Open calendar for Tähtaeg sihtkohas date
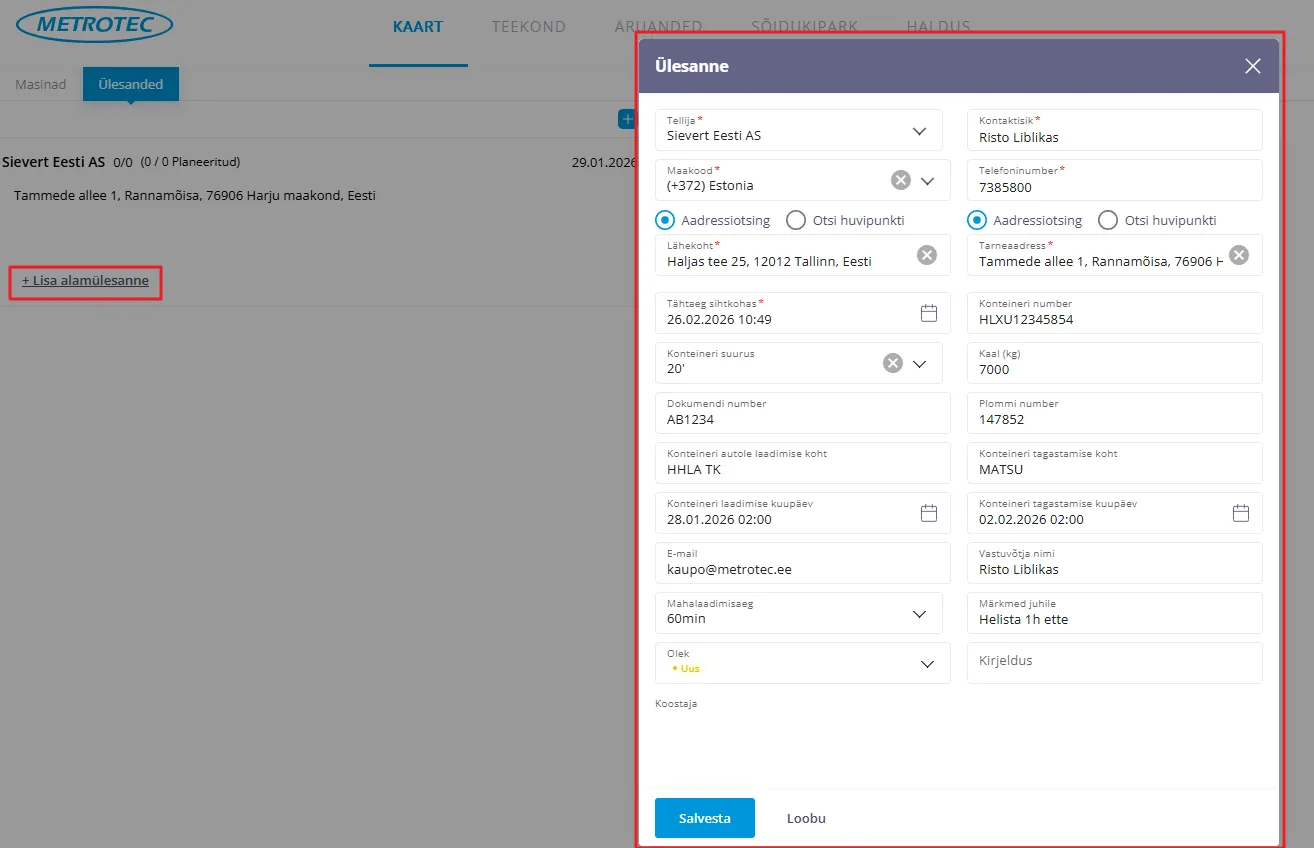 click(928, 313)
